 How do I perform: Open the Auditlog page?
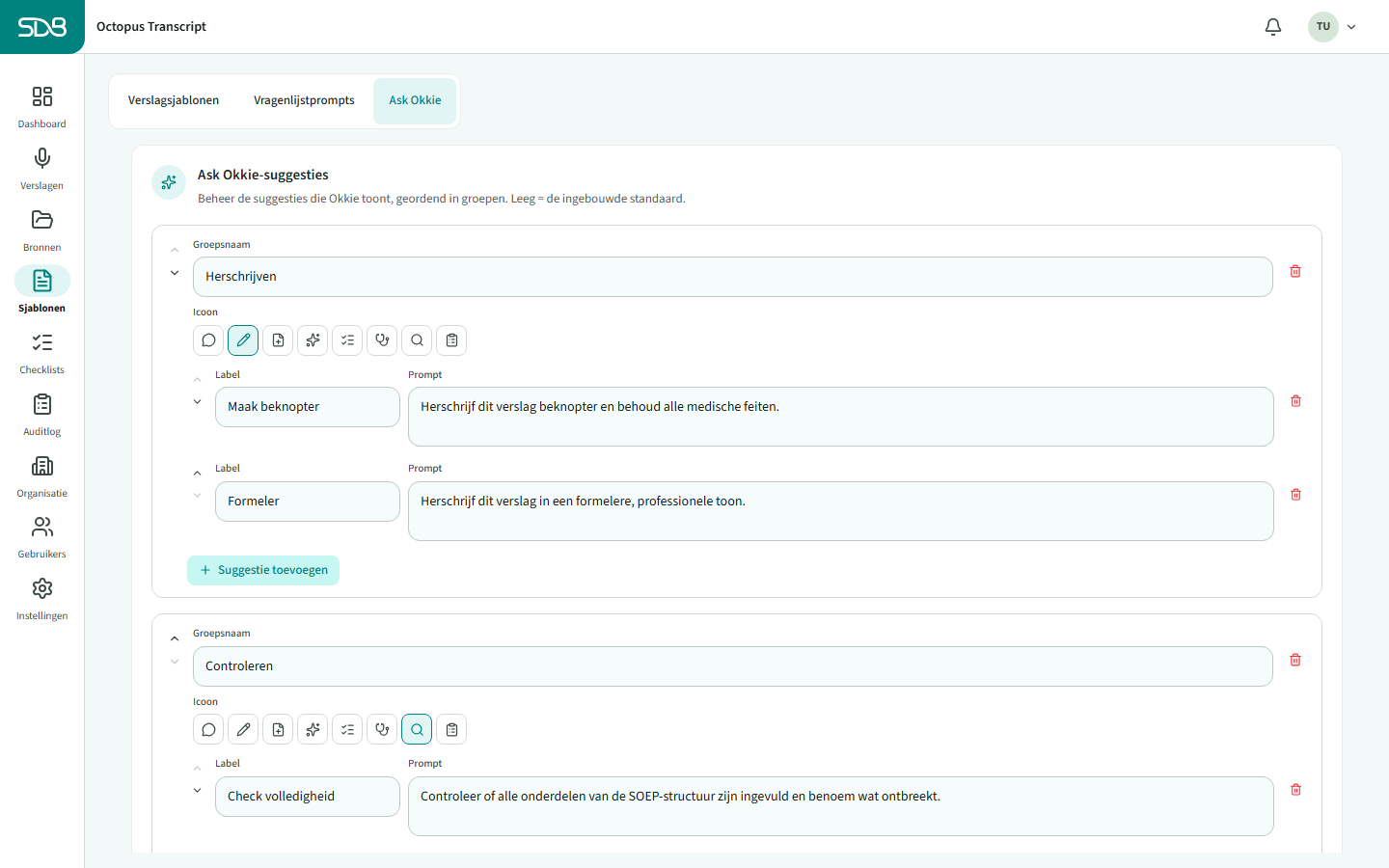[x=41, y=414]
